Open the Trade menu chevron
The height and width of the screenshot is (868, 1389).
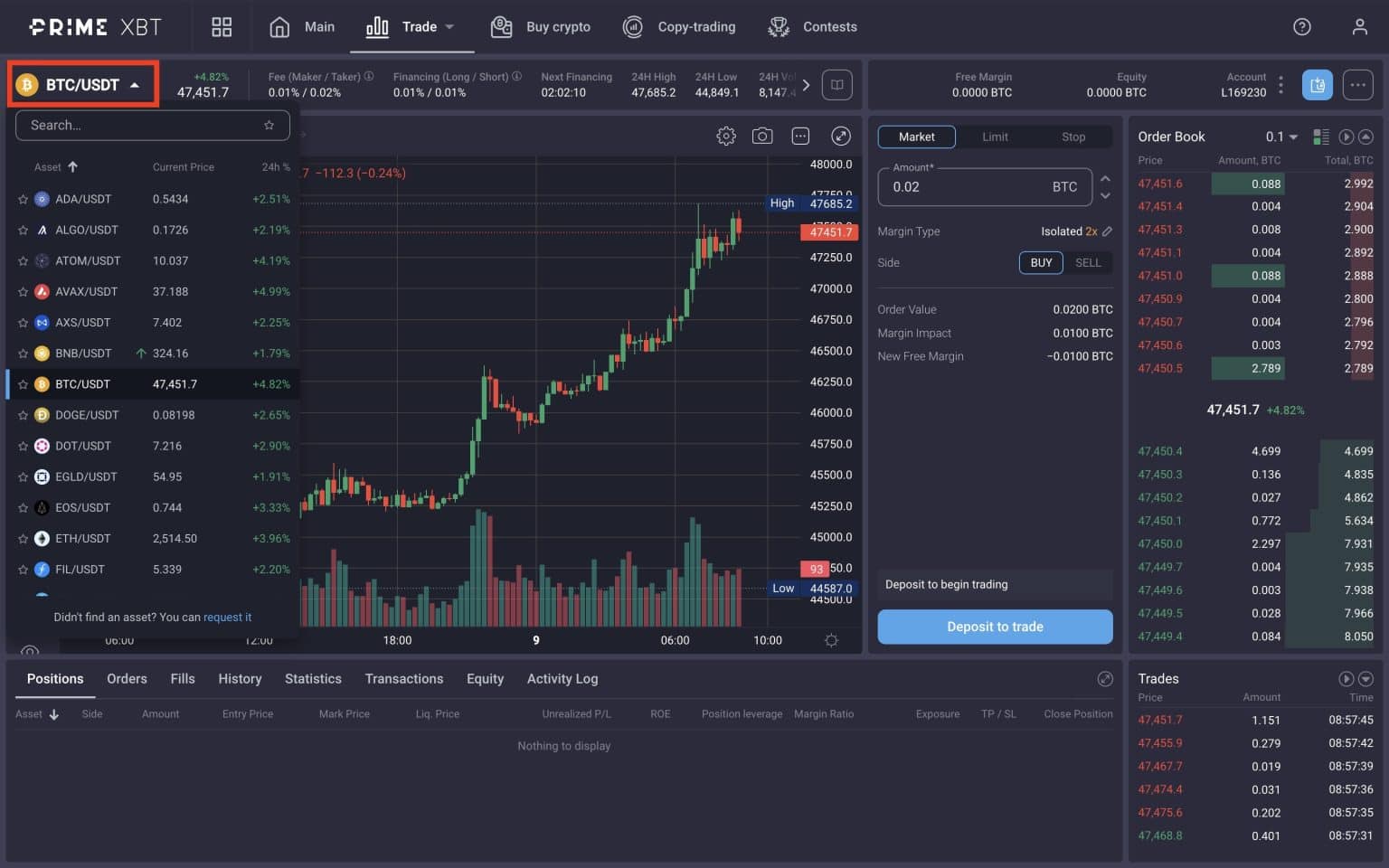[449, 26]
